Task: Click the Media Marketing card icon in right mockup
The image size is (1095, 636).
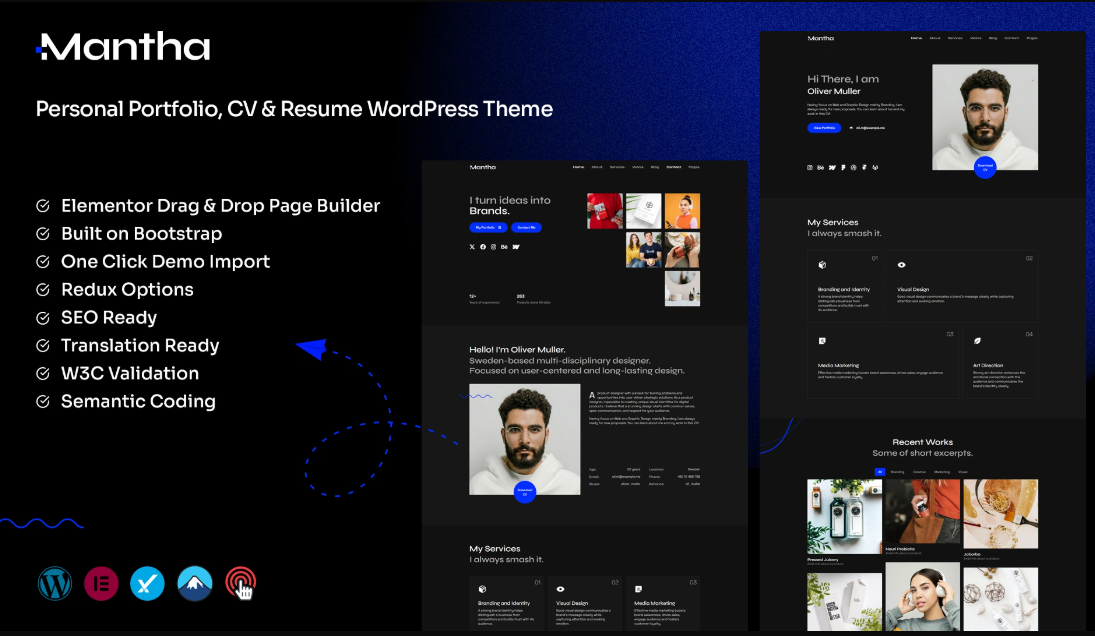Action: click(x=822, y=341)
